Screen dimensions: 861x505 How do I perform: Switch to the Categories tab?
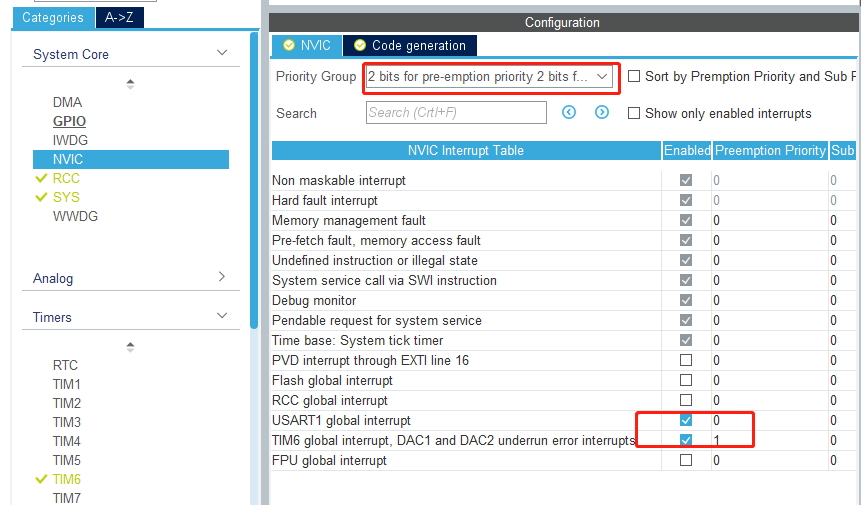(53, 18)
